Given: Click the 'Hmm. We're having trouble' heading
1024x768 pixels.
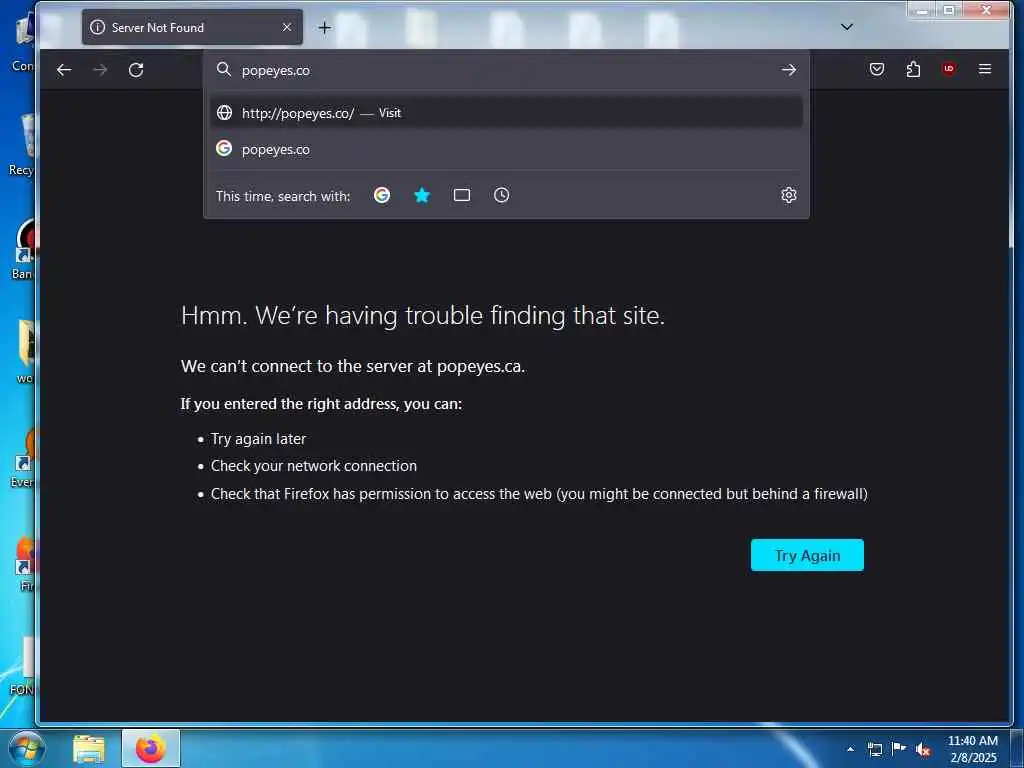Looking at the screenshot, I should click(x=423, y=315).
